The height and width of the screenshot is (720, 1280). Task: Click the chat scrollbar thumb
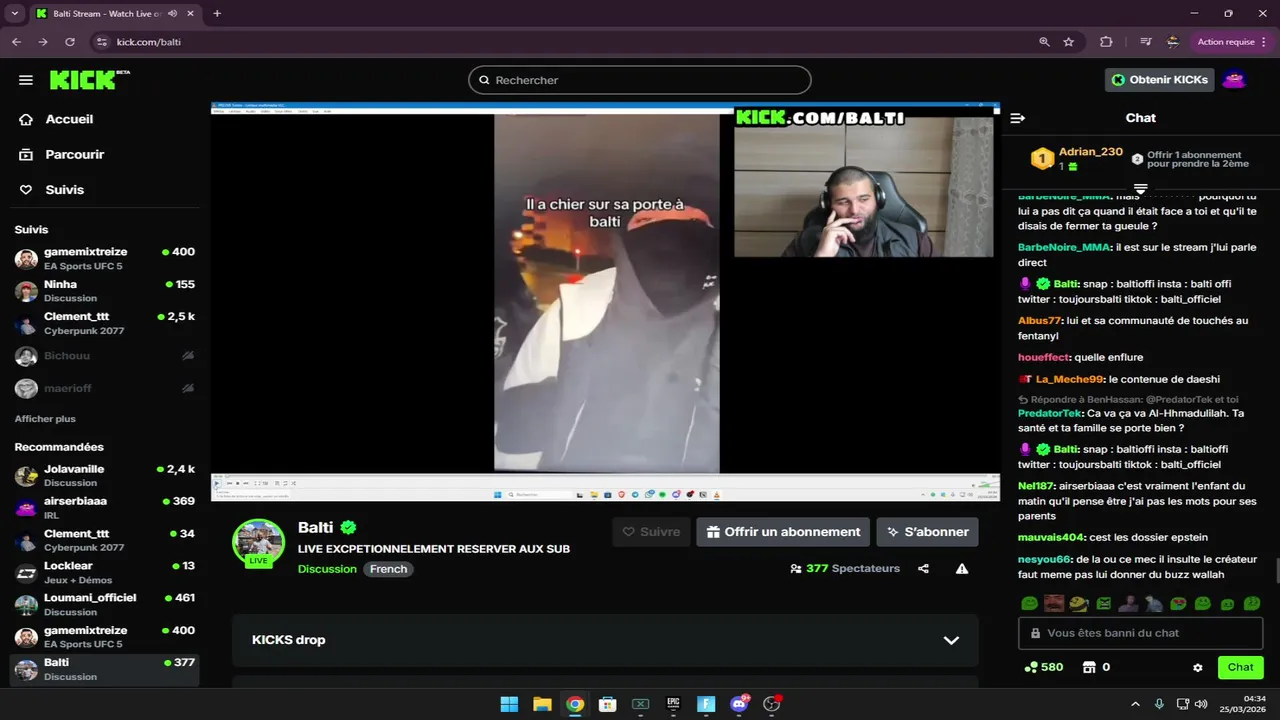1276,571
